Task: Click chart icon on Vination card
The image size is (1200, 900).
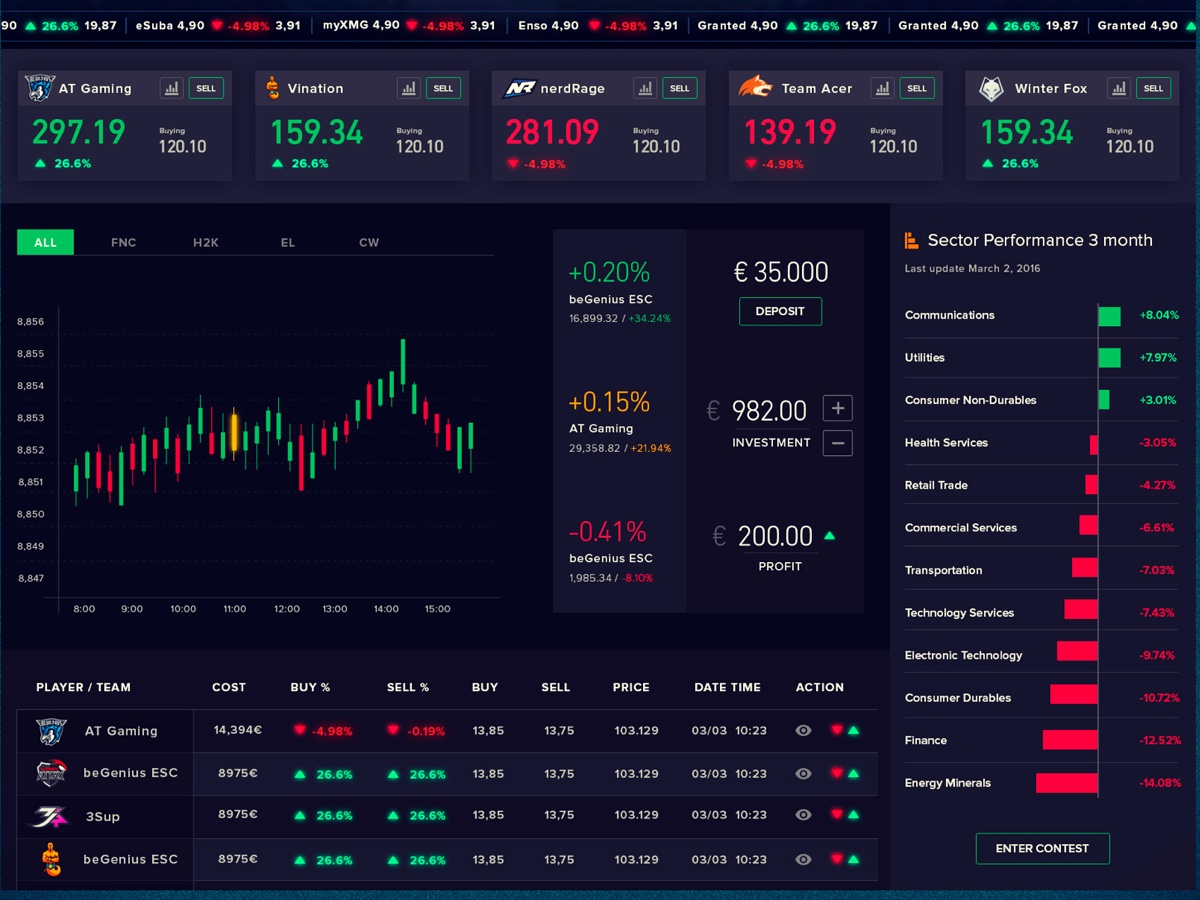Action: [409, 88]
